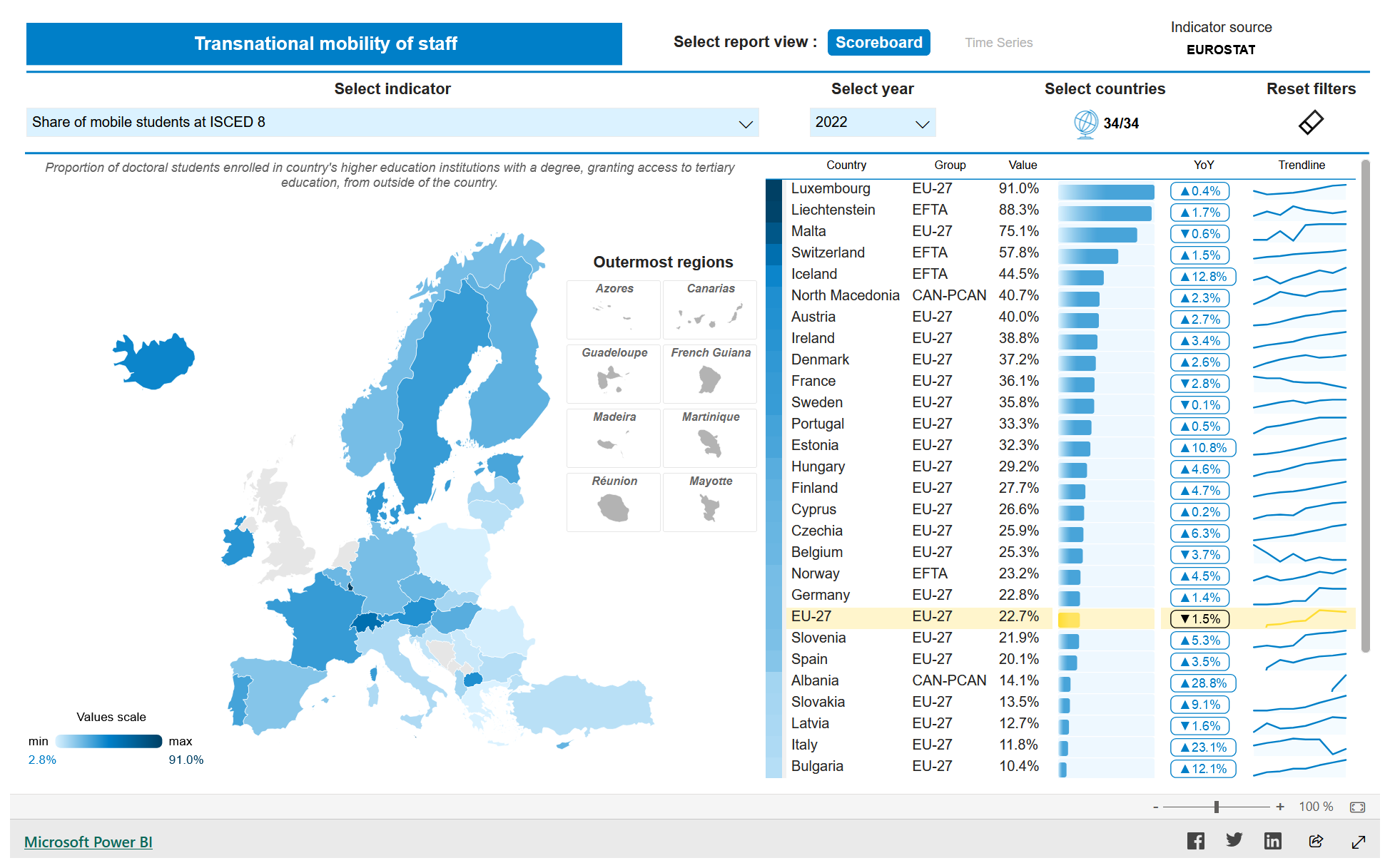Share the report on LinkedIn
Viewport: 1390px width, 868px height.
coord(1273,841)
